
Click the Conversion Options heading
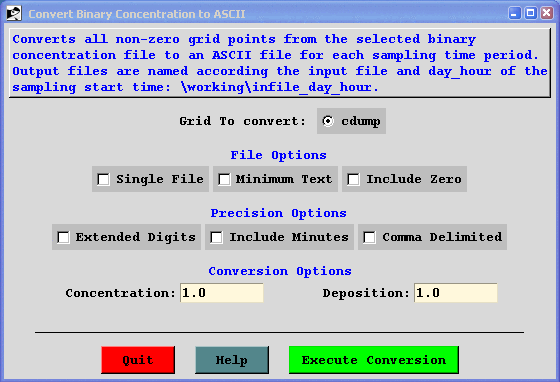point(280,271)
